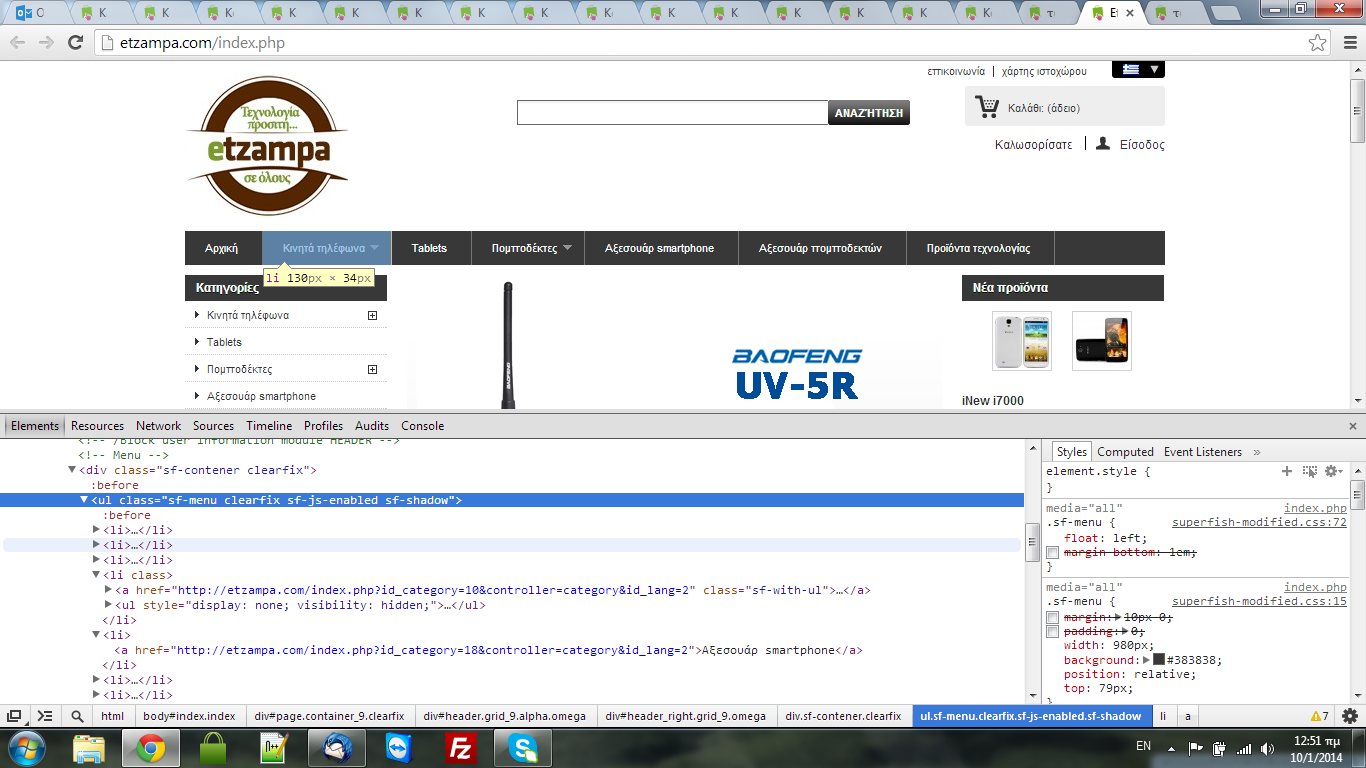Screen dimensions: 1366x768
Task: Expand Κινητά τηλέφωνα in the Κατηγορίες sidebar
Action: click(372, 315)
